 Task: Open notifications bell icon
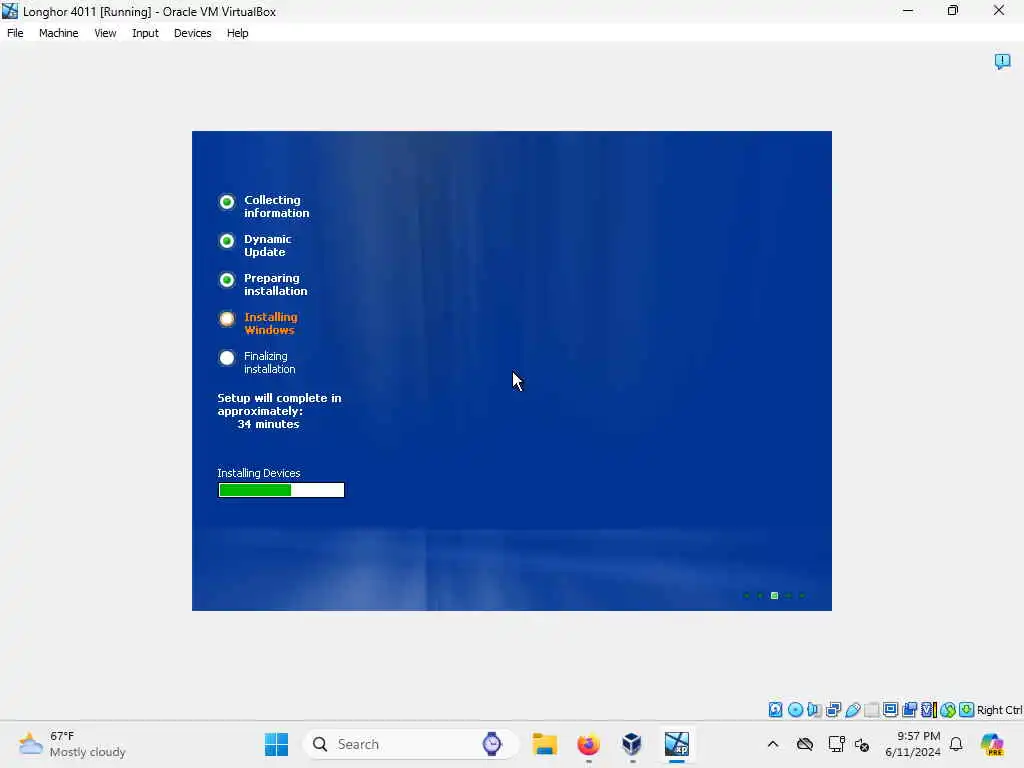(x=956, y=744)
